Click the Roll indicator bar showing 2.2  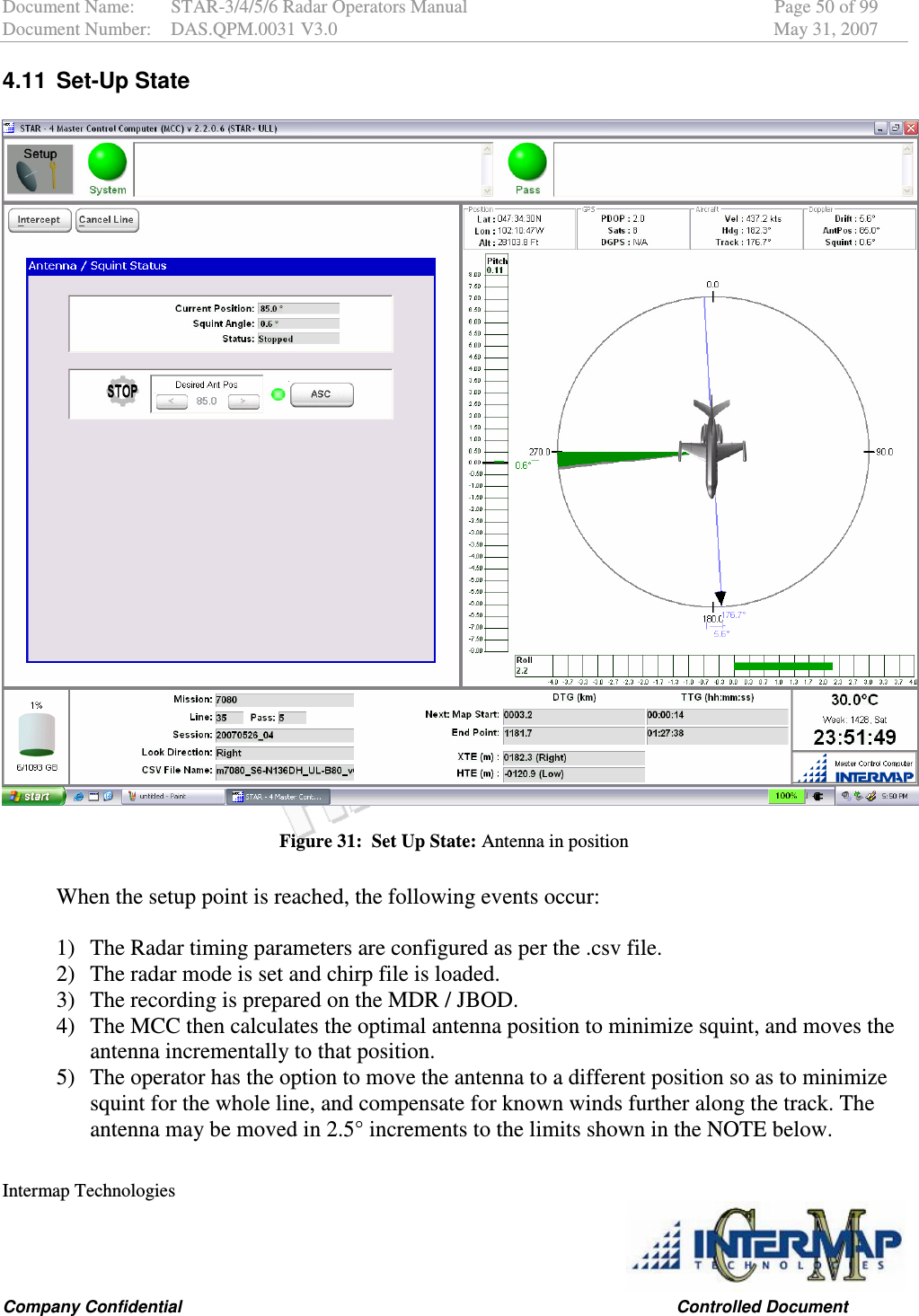782,665
